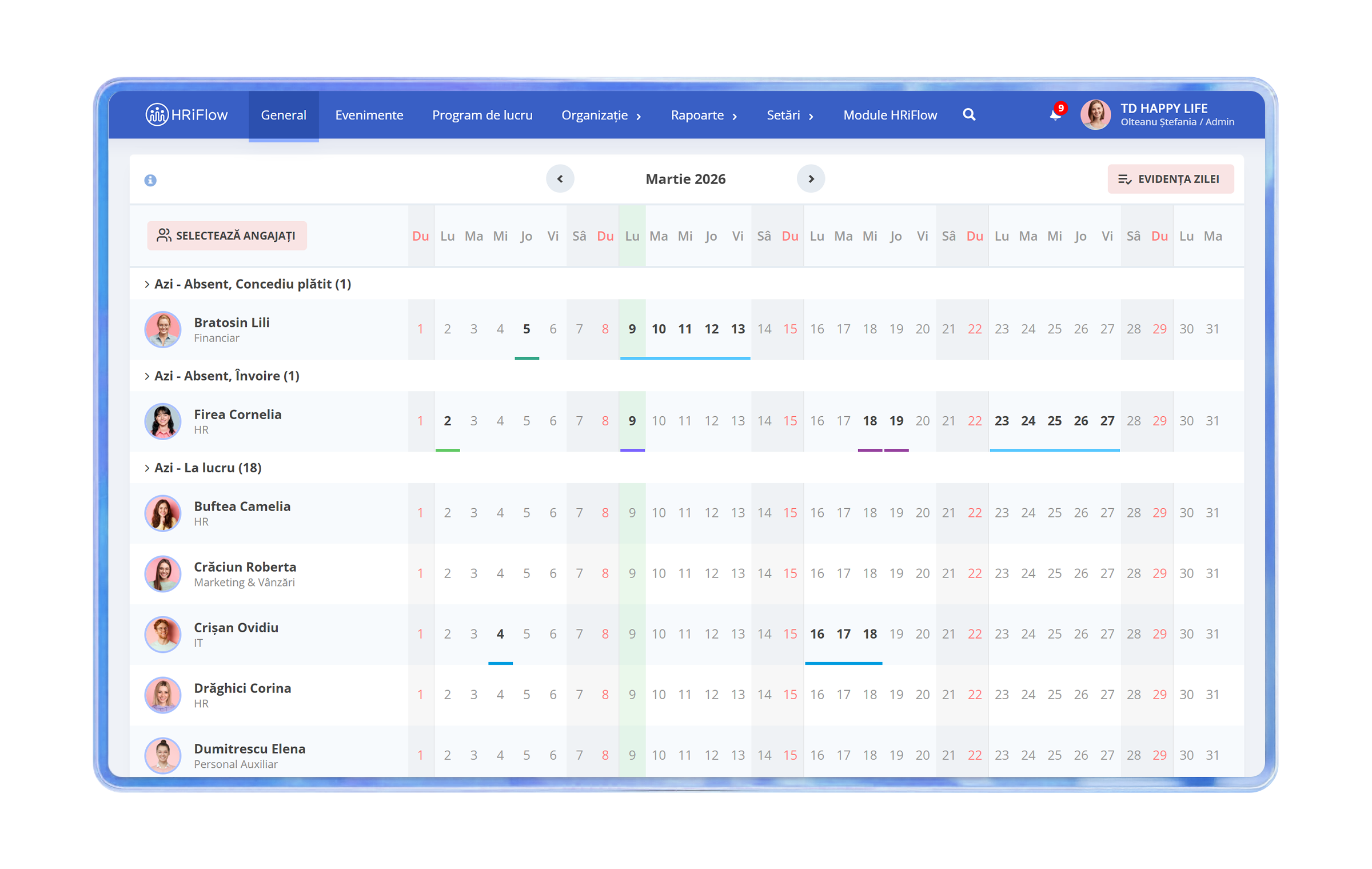Go to previous month arrow

pos(560,179)
